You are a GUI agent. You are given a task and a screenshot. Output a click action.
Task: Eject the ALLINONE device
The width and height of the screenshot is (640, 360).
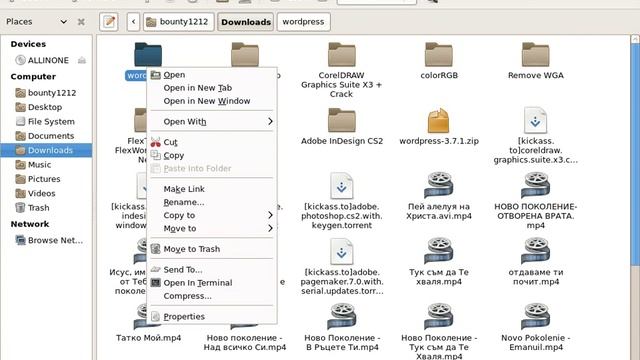82,60
